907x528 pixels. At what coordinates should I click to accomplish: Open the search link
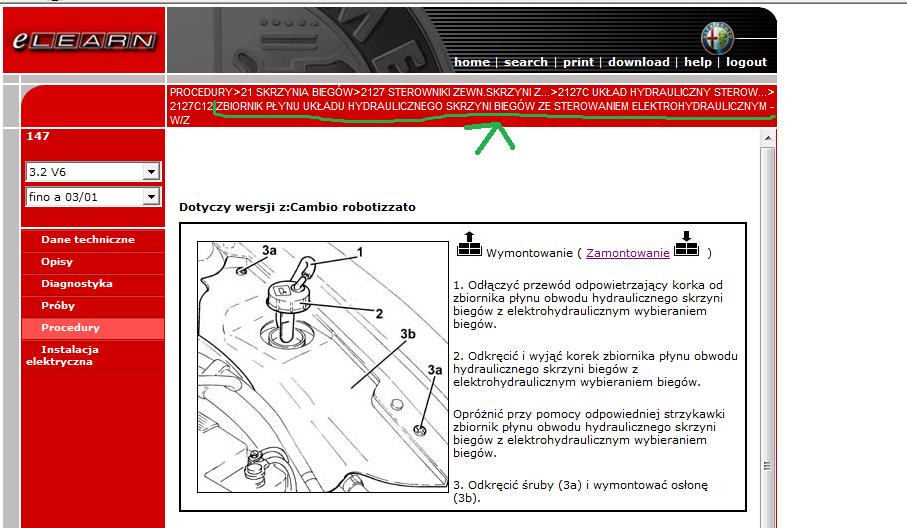click(525, 62)
